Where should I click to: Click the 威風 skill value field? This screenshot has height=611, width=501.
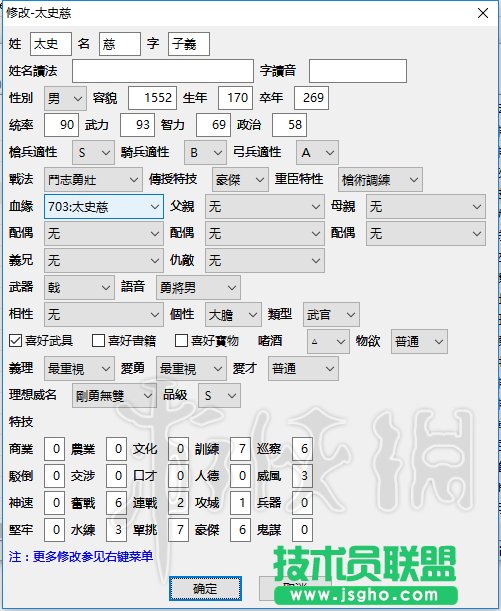coord(302,476)
